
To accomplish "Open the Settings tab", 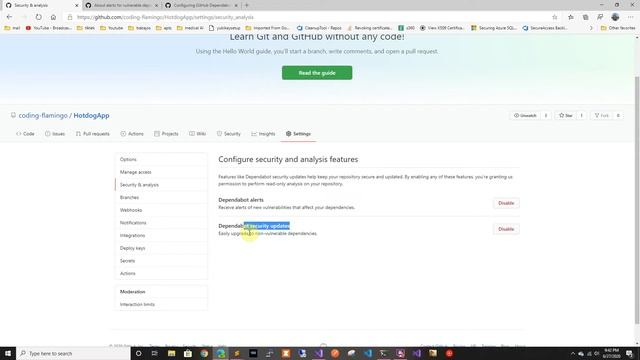I will [x=298, y=133].
